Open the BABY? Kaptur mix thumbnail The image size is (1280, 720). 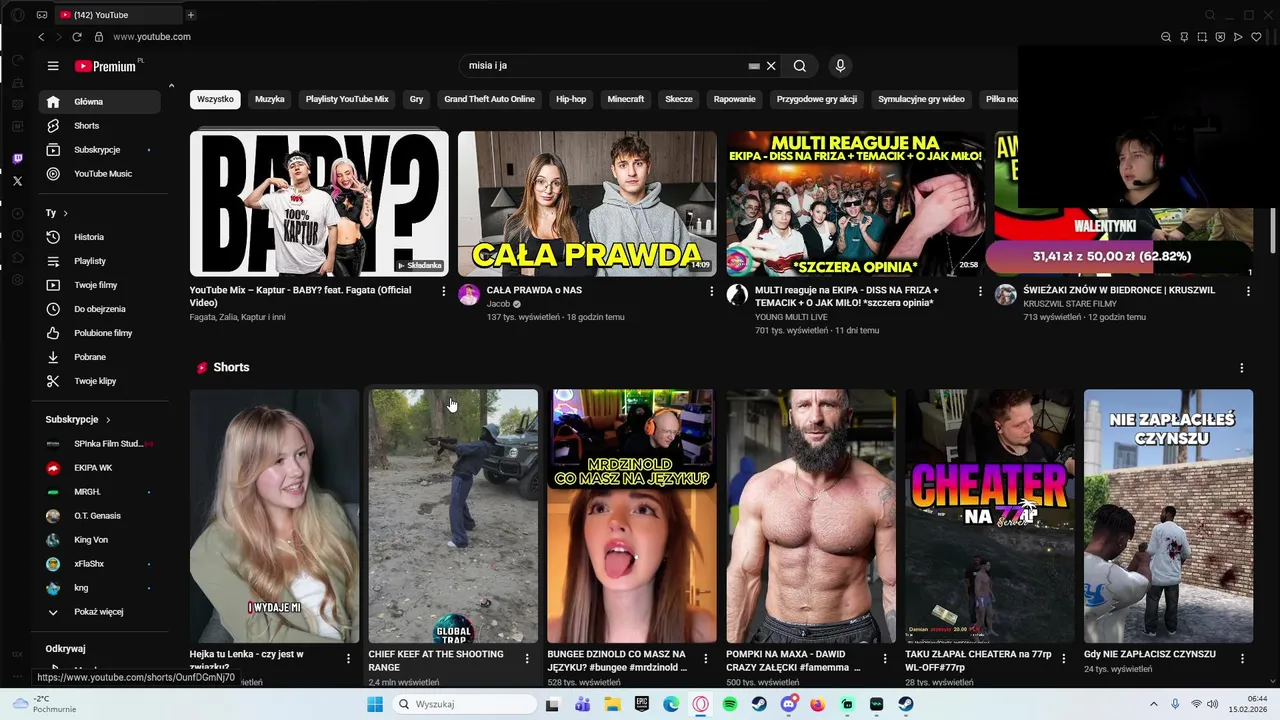(319, 204)
